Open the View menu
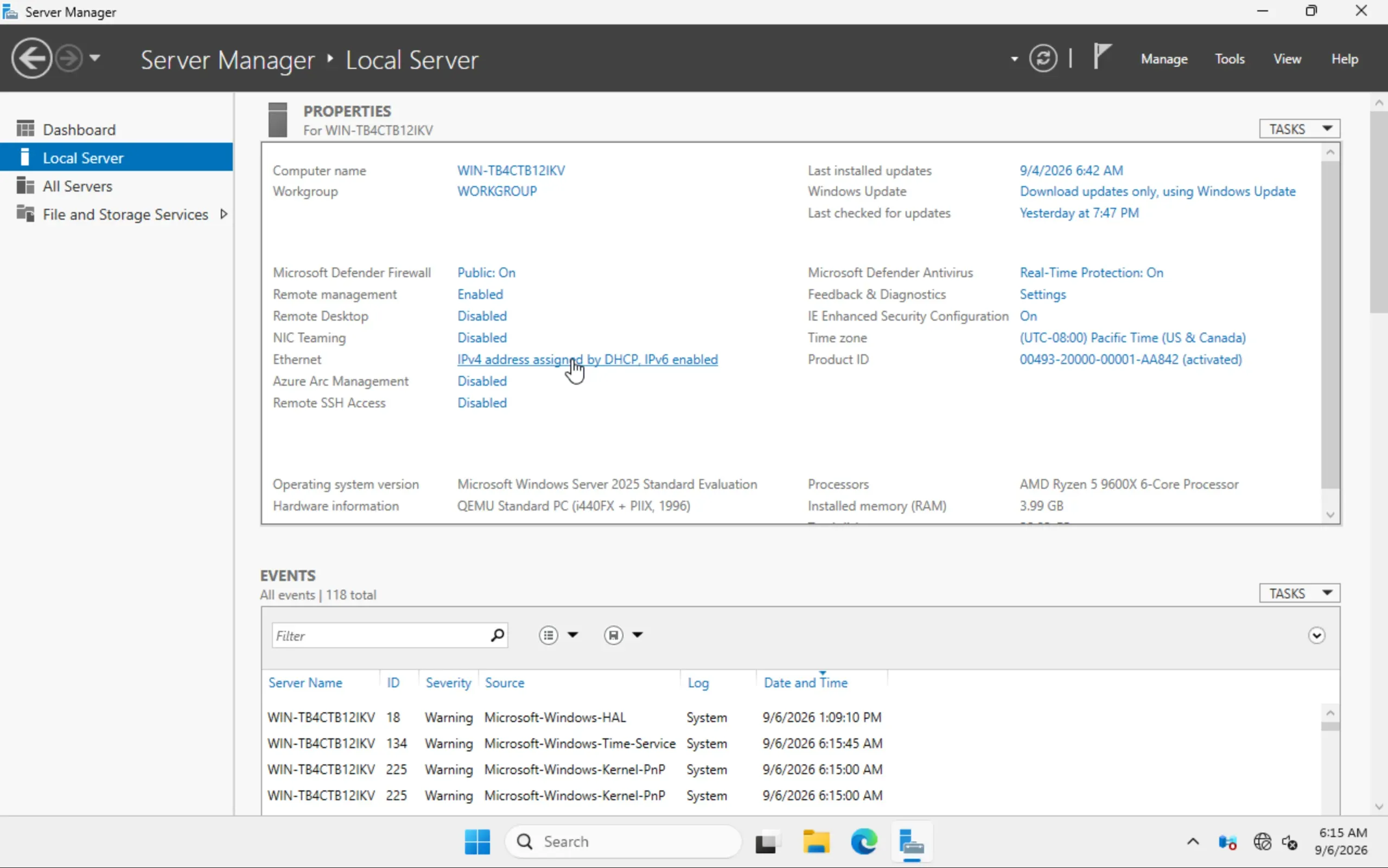This screenshot has width=1388, height=868. (1287, 59)
